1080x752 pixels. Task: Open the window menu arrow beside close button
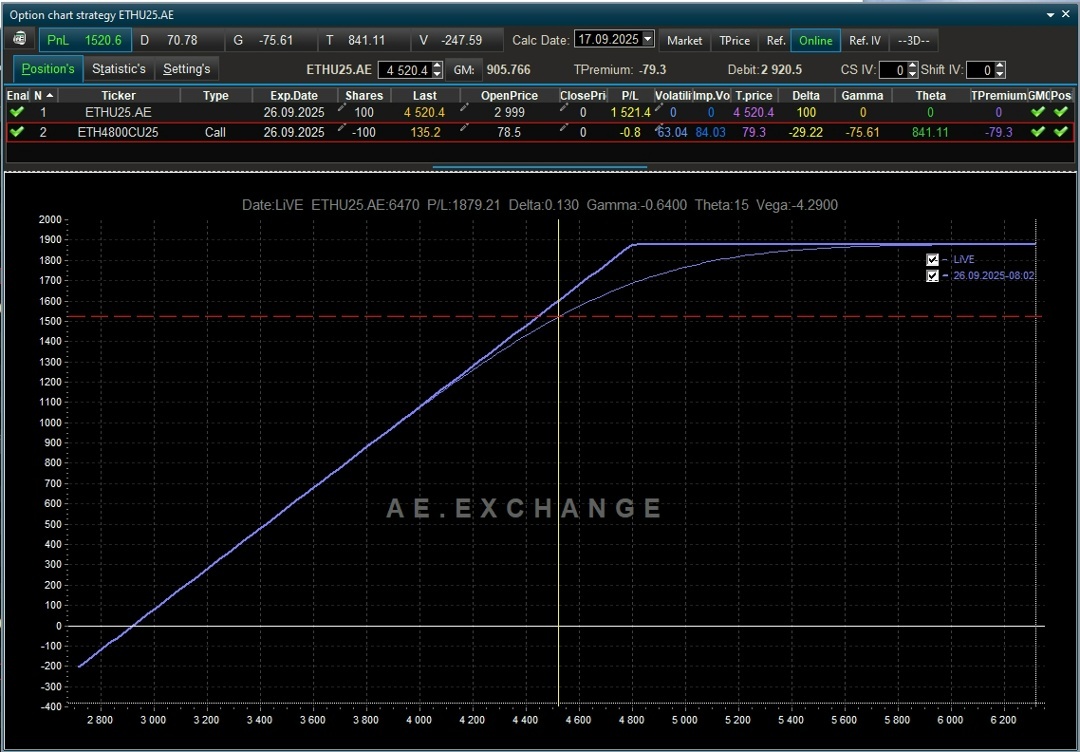click(x=1050, y=14)
